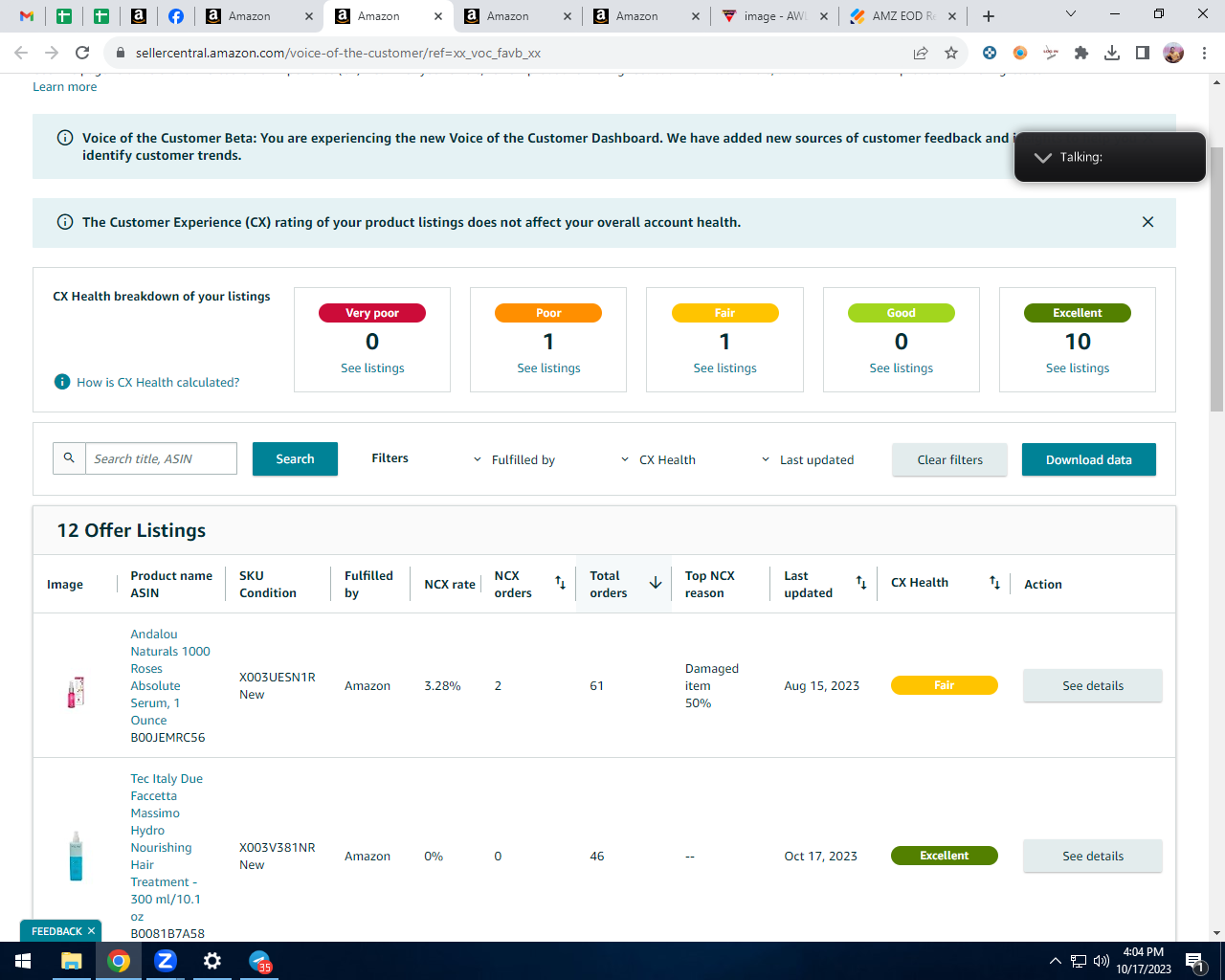Expand the Talking popup chevron
The width and height of the screenshot is (1225, 980).
(x=1043, y=157)
